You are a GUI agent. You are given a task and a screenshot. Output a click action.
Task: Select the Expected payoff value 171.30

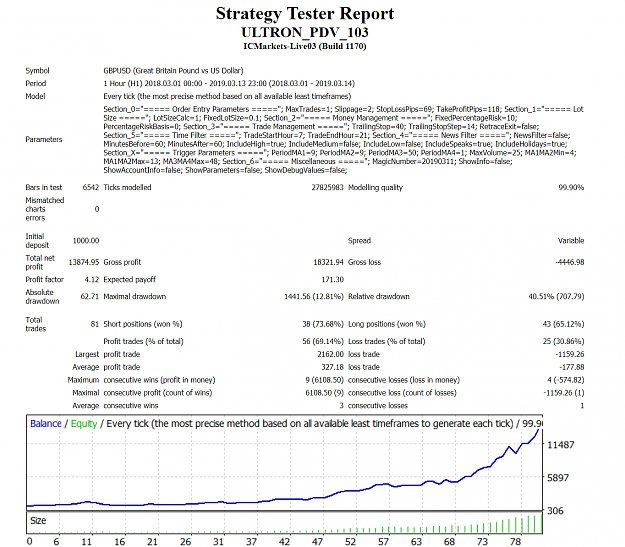pyautogui.click(x=332, y=279)
